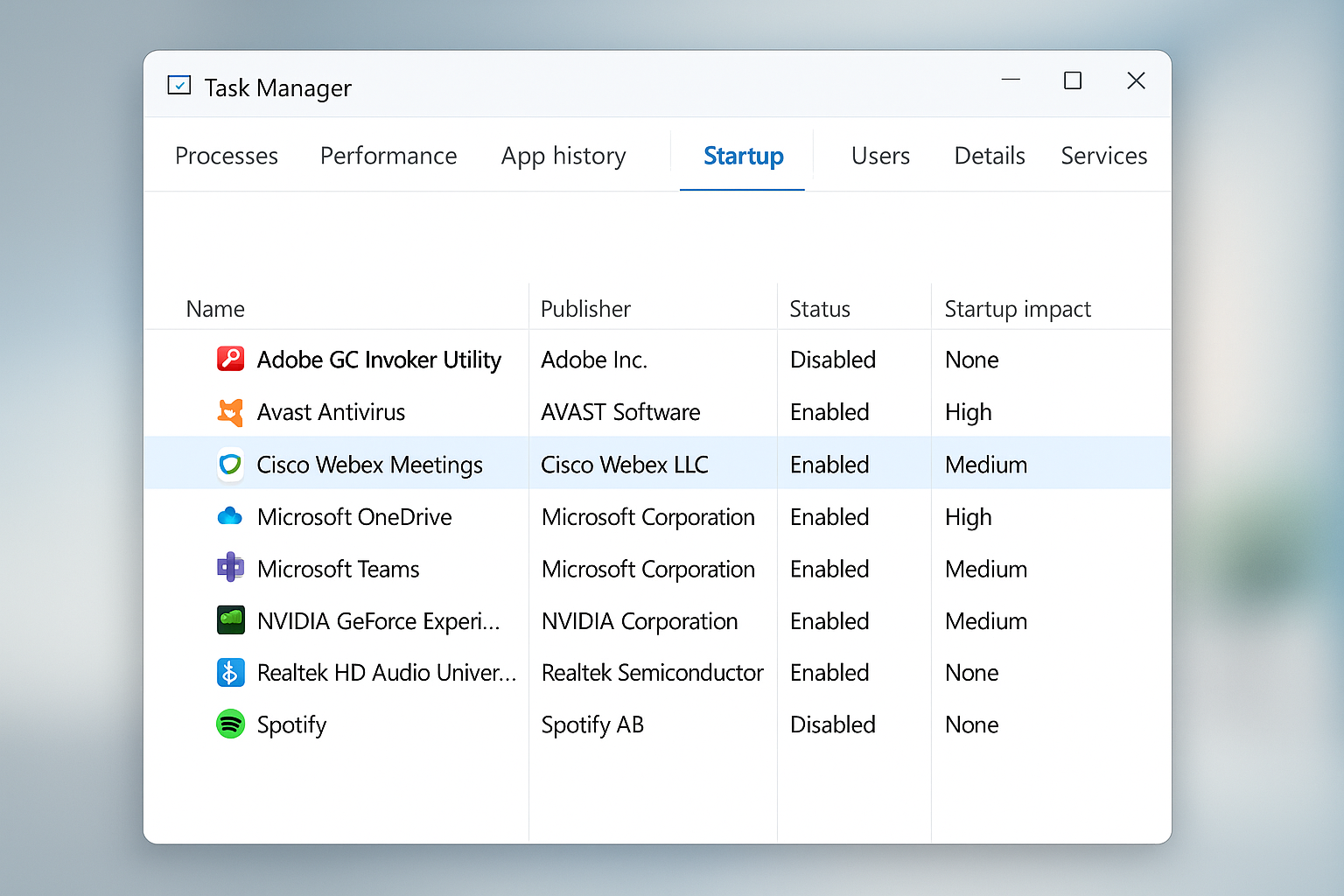Click the Spotify icon

[x=230, y=724]
